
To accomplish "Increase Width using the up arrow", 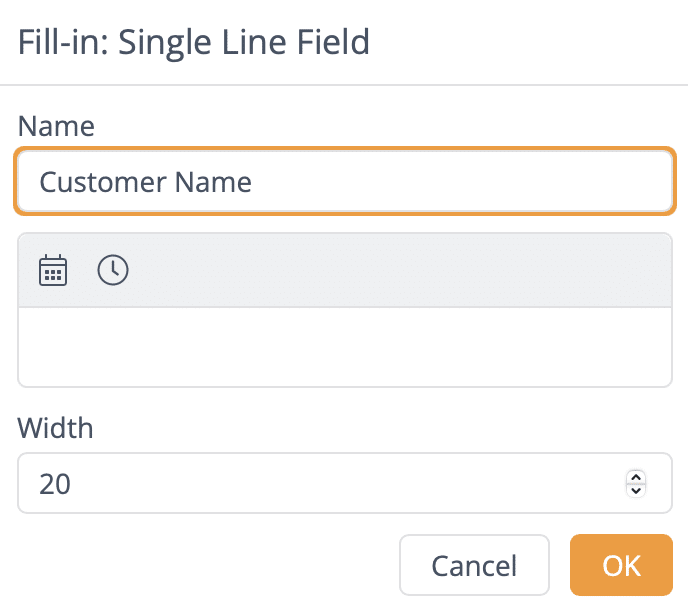I will click(636, 477).
